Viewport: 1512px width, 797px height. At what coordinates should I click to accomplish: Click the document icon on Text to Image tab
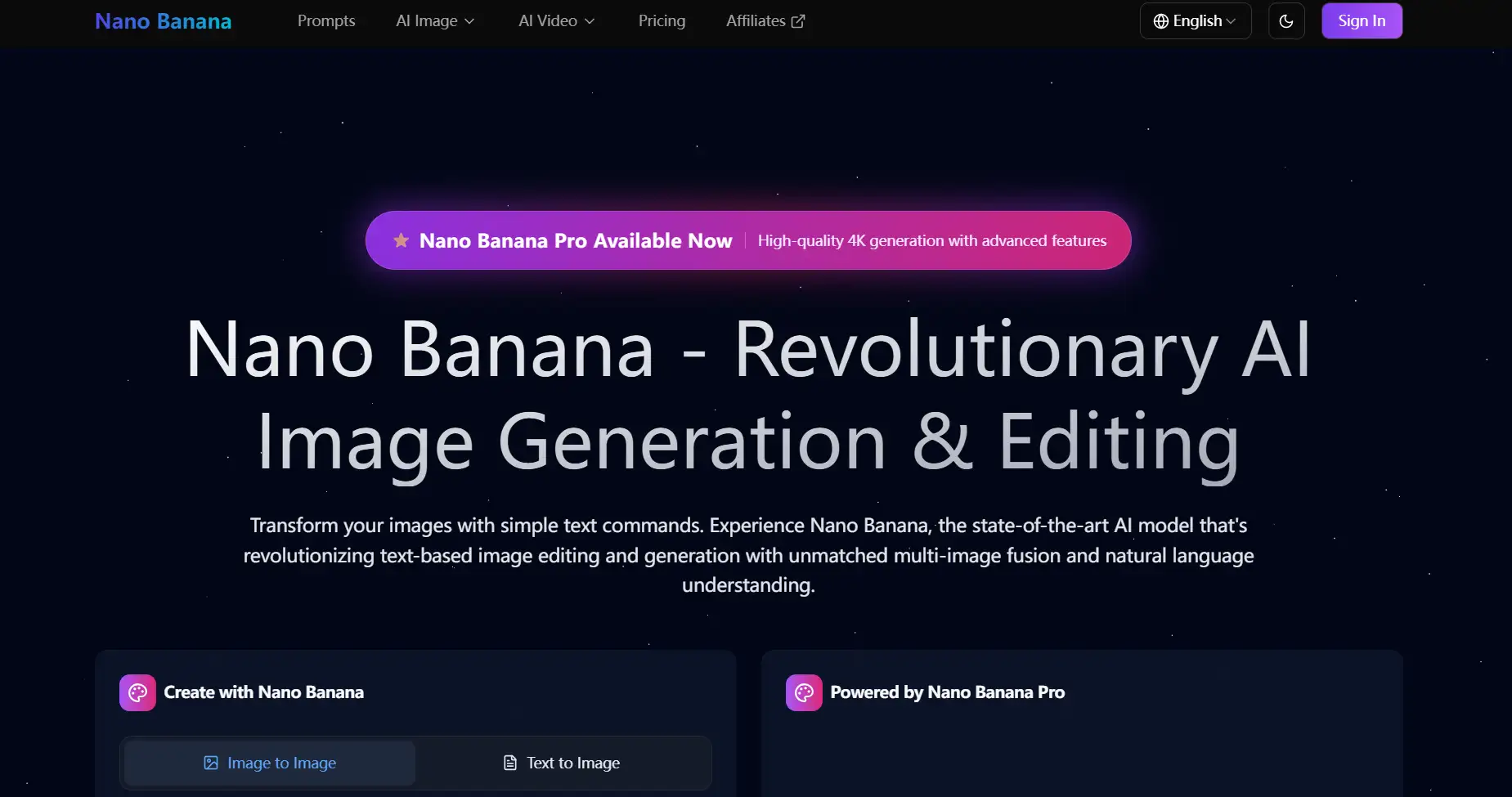click(509, 763)
